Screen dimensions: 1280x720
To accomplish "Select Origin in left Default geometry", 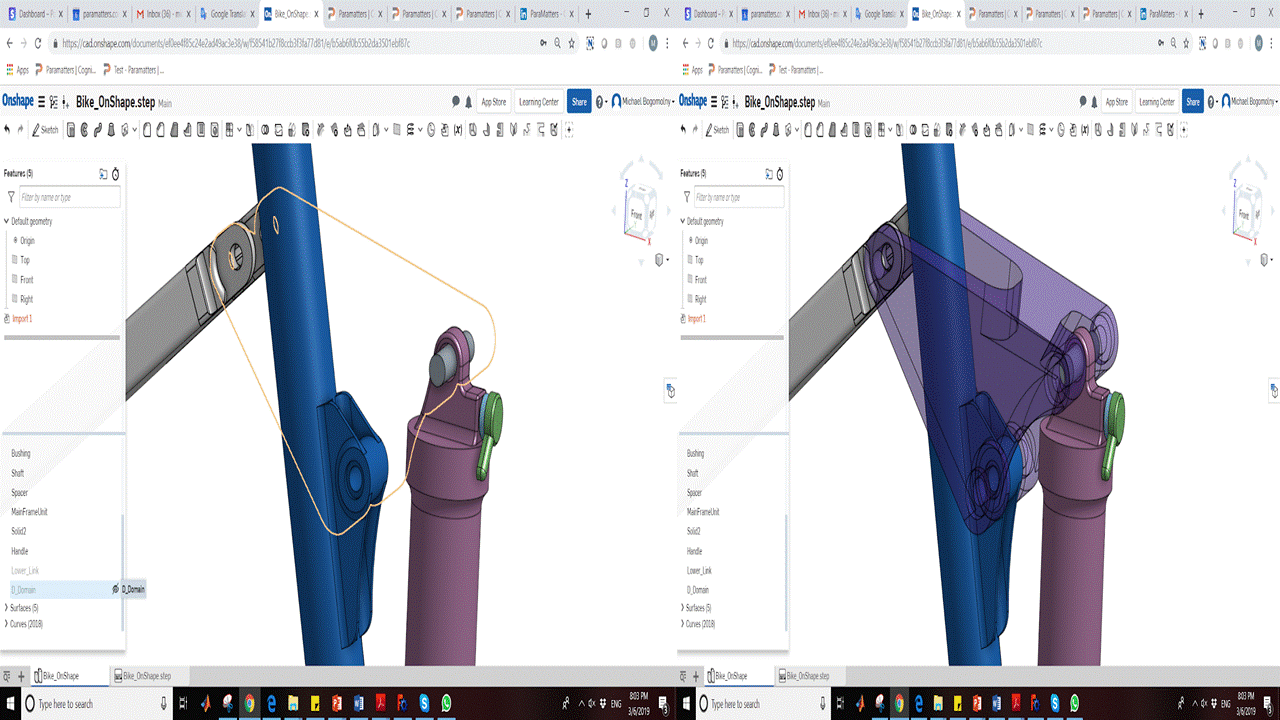I will point(25,241).
